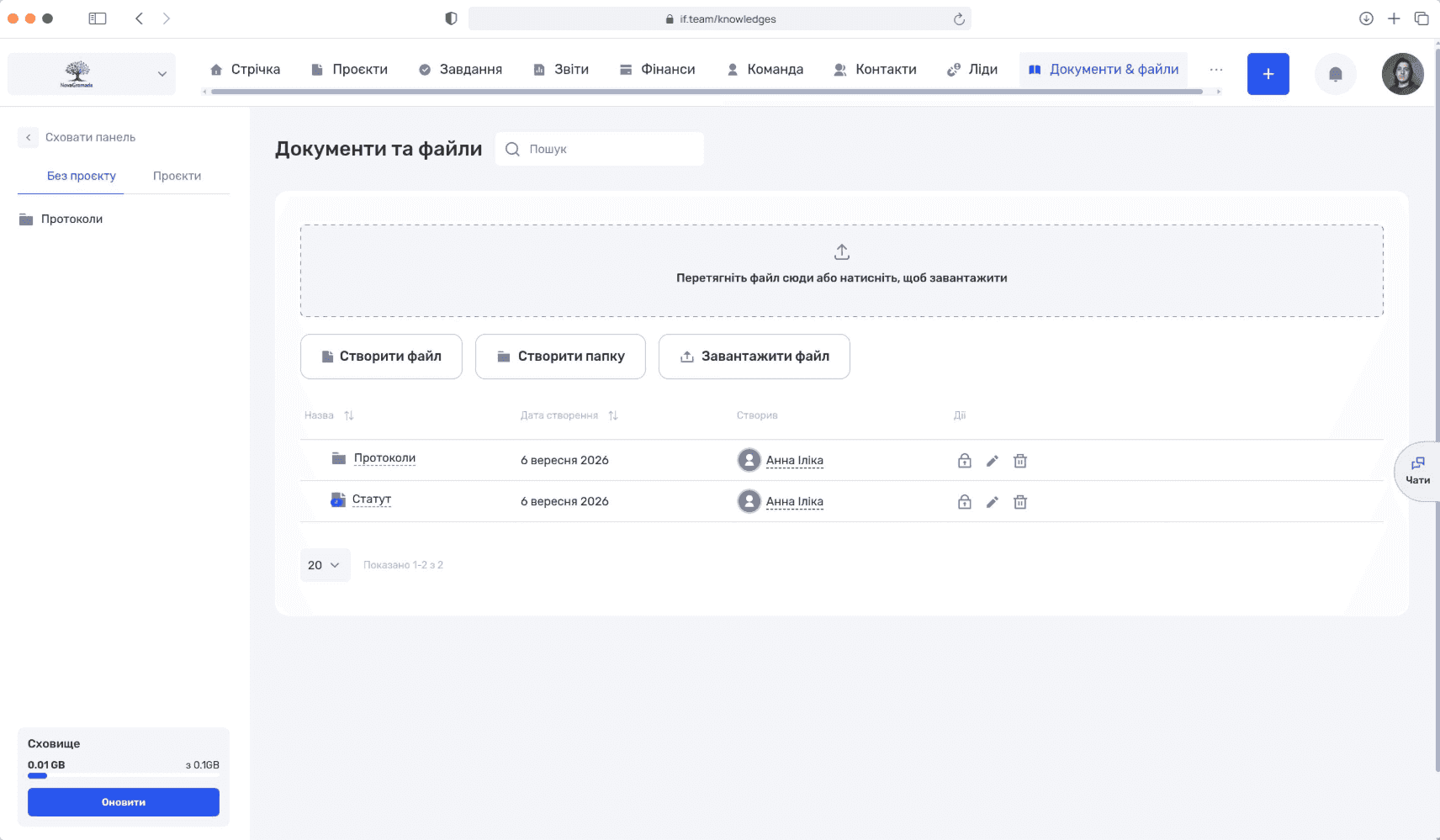Open a new browser tab with plus icon

[1394, 18]
